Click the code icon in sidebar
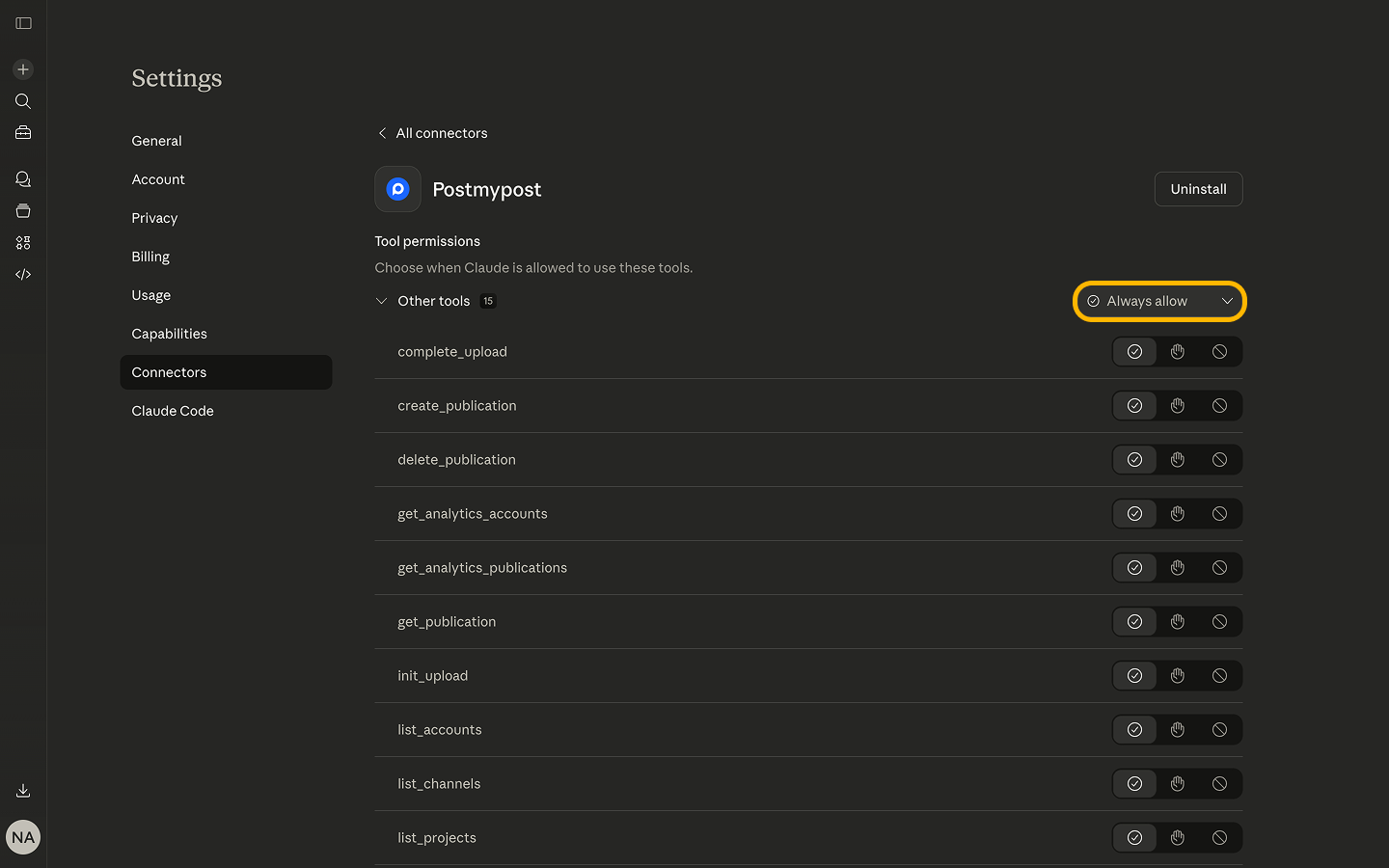The width and height of the screenshot is (1389, 868). pos(23,275)
